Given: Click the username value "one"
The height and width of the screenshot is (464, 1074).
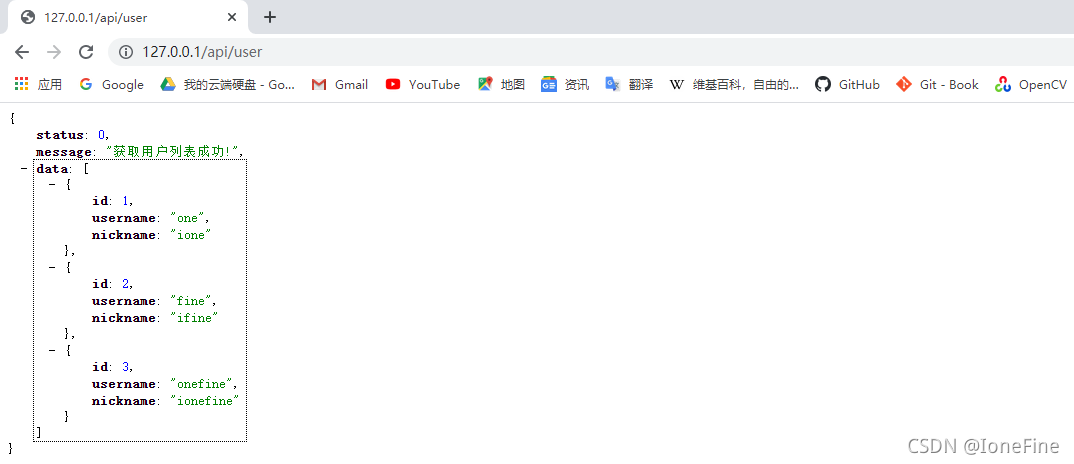Looking at the screenshot, I should [x=188, y=218].
